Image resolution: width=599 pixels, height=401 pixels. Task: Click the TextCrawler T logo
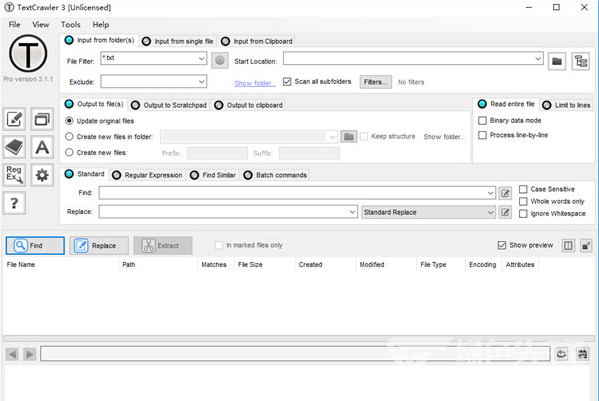click(28, 53)
